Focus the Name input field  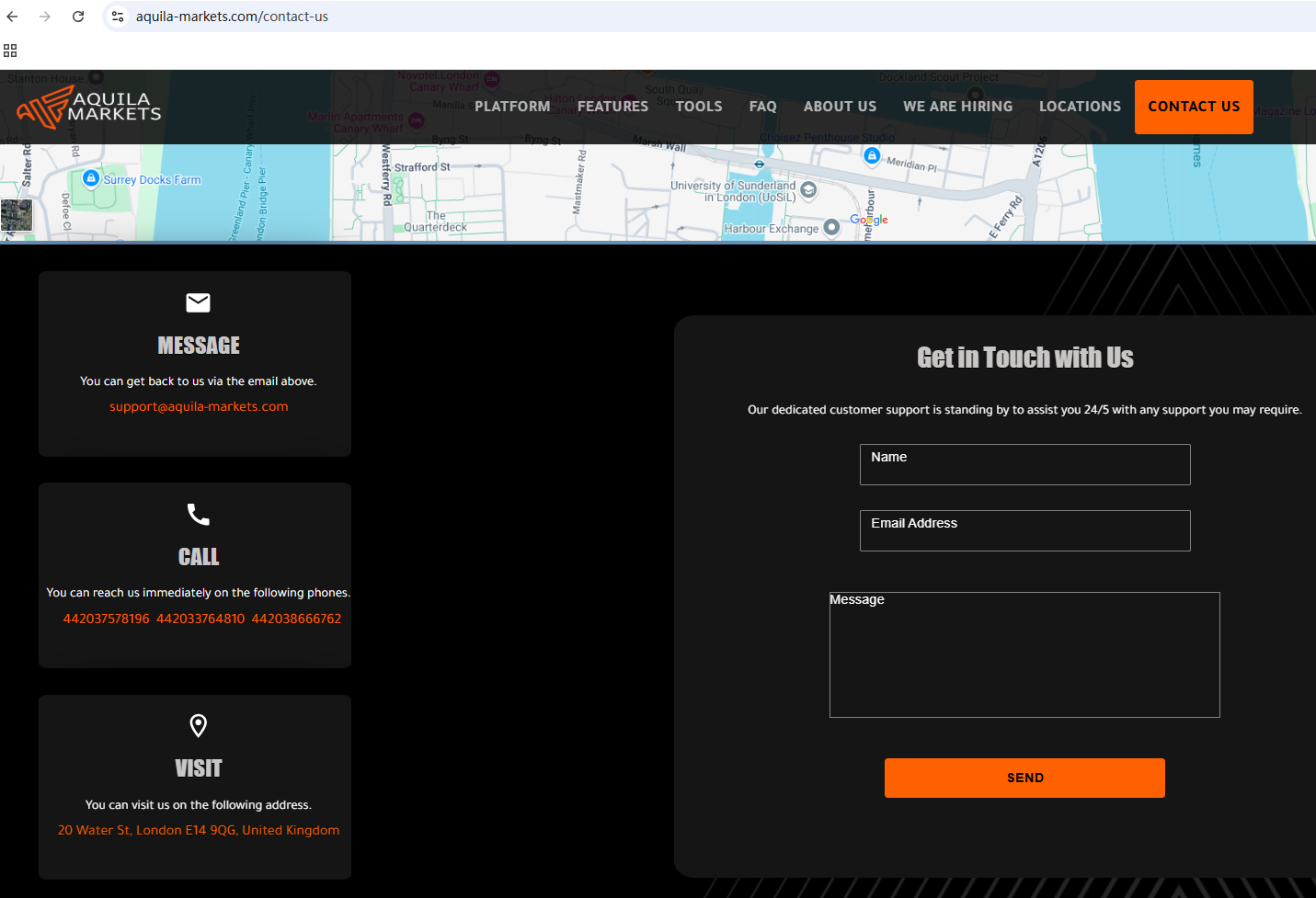point(1025,465)
